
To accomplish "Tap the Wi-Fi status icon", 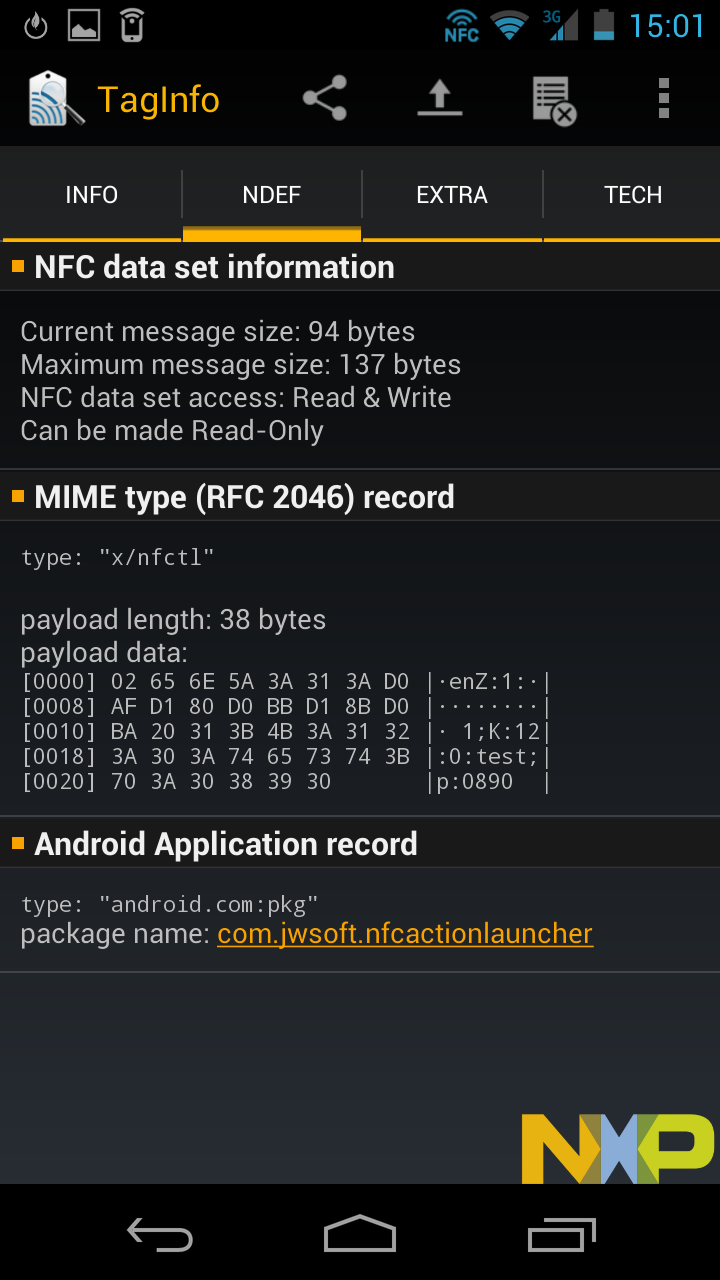I will pos(510,25).
